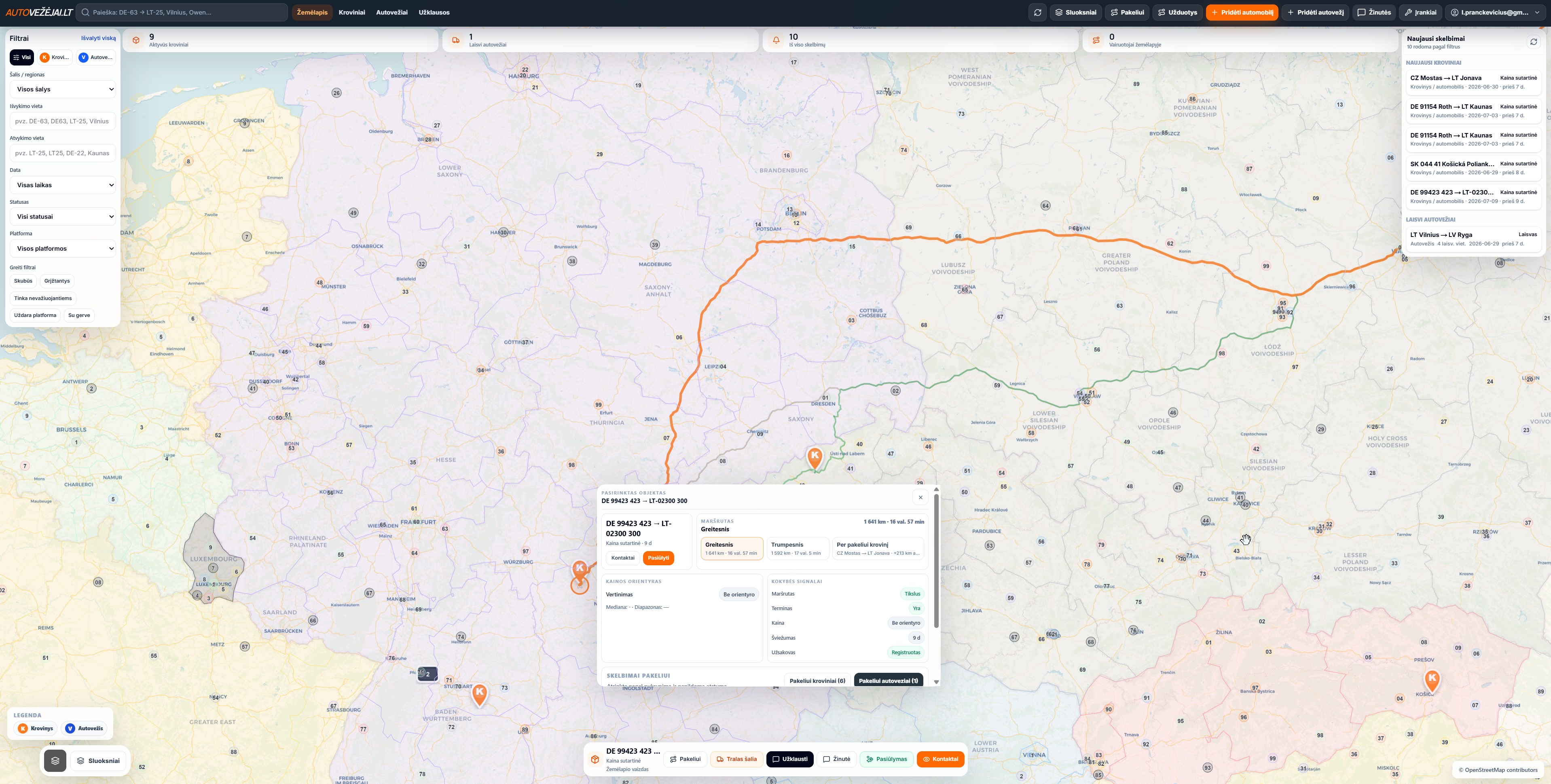Click the K cargo marker near Košice
1551x784 pixels.
tap(1432, 681)
